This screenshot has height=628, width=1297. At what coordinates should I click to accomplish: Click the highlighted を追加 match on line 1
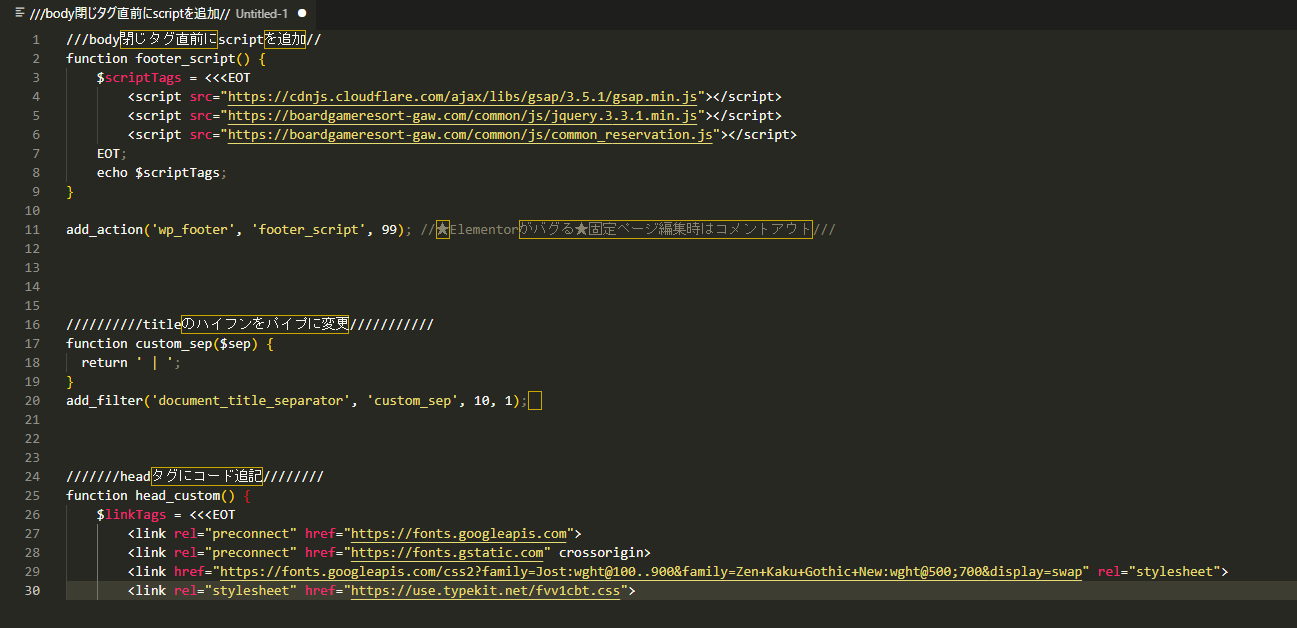click(x=287, y=39)
